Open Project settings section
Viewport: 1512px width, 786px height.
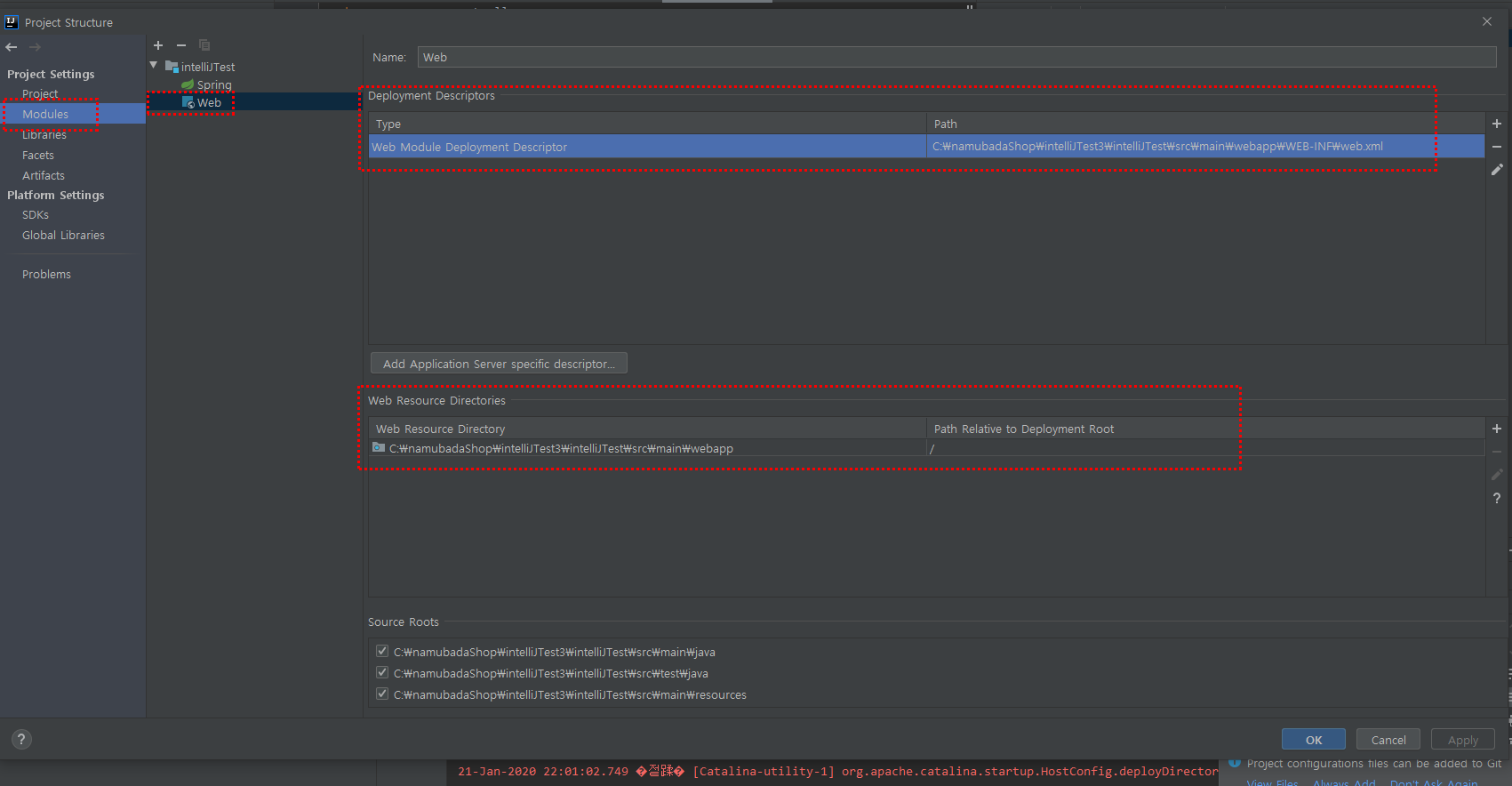tap(40, 94)
